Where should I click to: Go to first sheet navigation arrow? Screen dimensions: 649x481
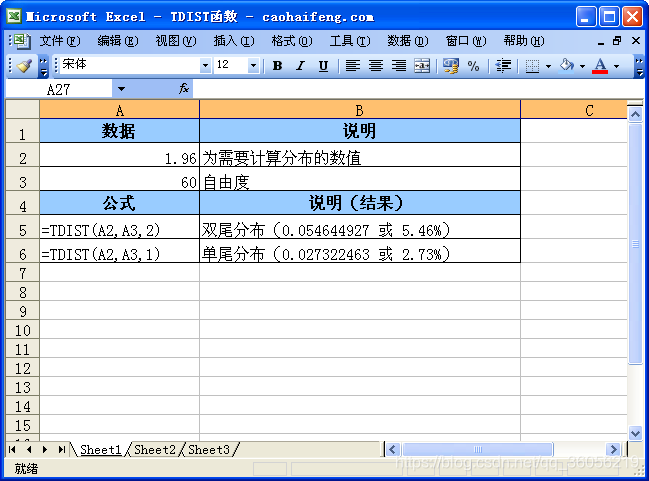click(12, 450)
